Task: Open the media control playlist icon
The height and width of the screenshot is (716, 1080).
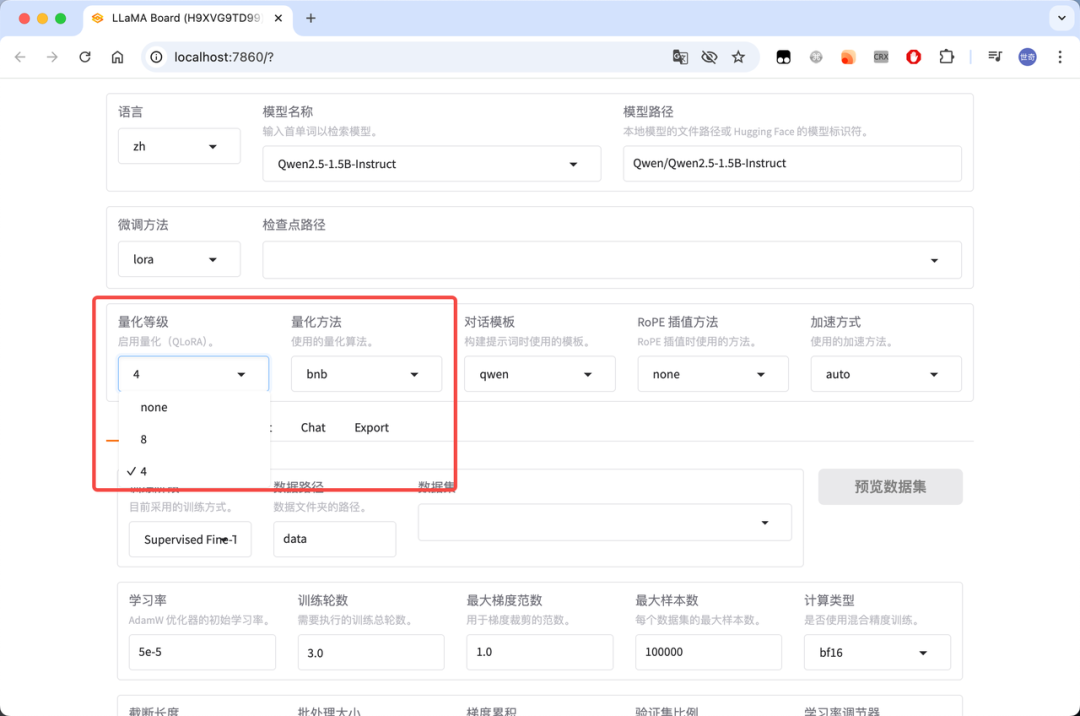Action: [995, 57]
